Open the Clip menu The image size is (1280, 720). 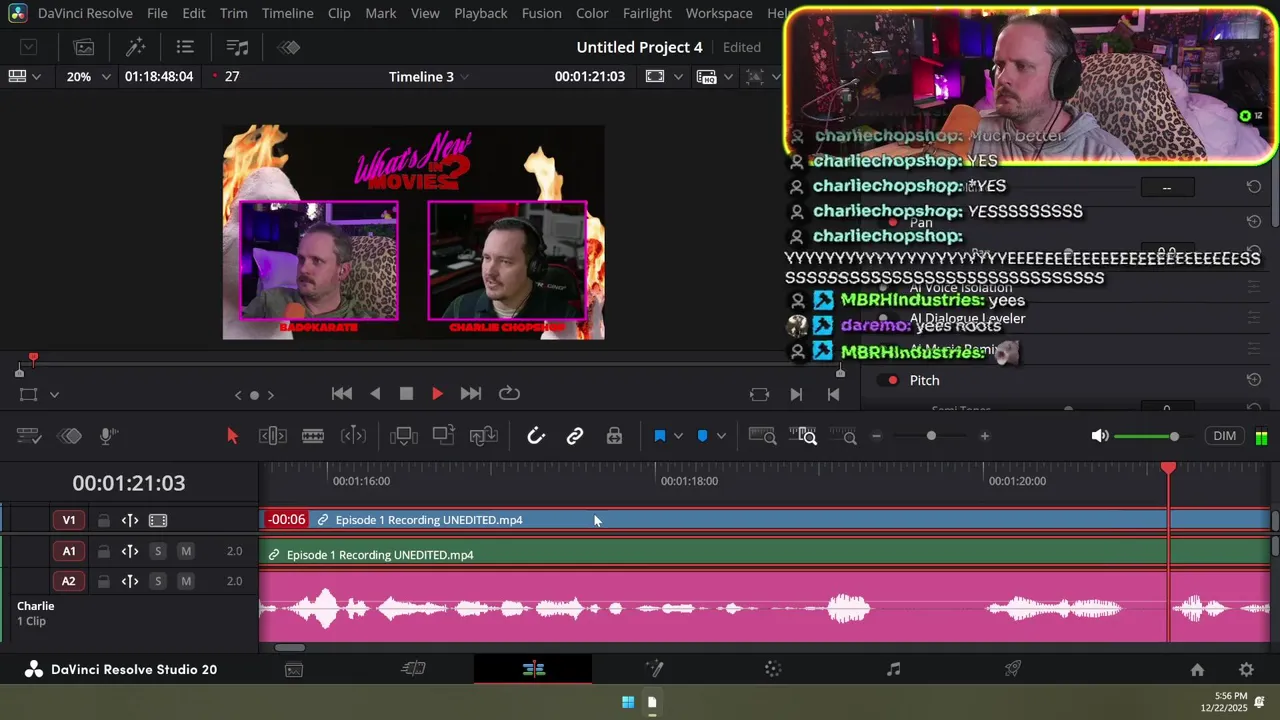pos(339,13)
